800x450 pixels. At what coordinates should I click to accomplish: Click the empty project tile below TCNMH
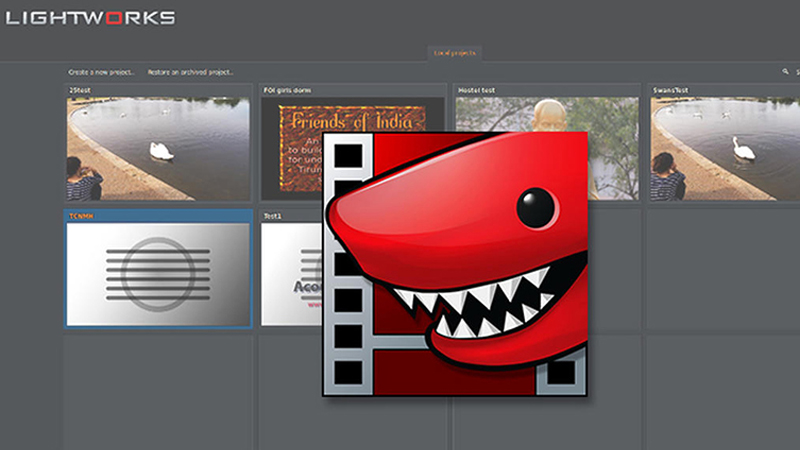[159, 390]
